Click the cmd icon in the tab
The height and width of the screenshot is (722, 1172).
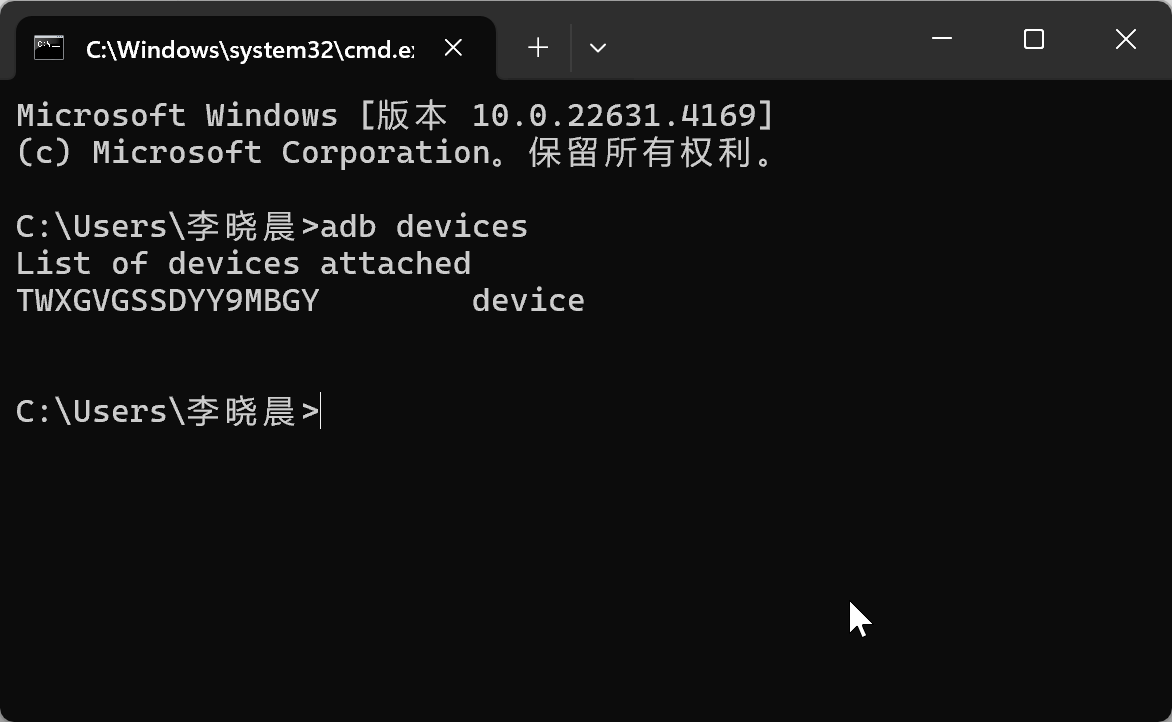click(48, 47)
